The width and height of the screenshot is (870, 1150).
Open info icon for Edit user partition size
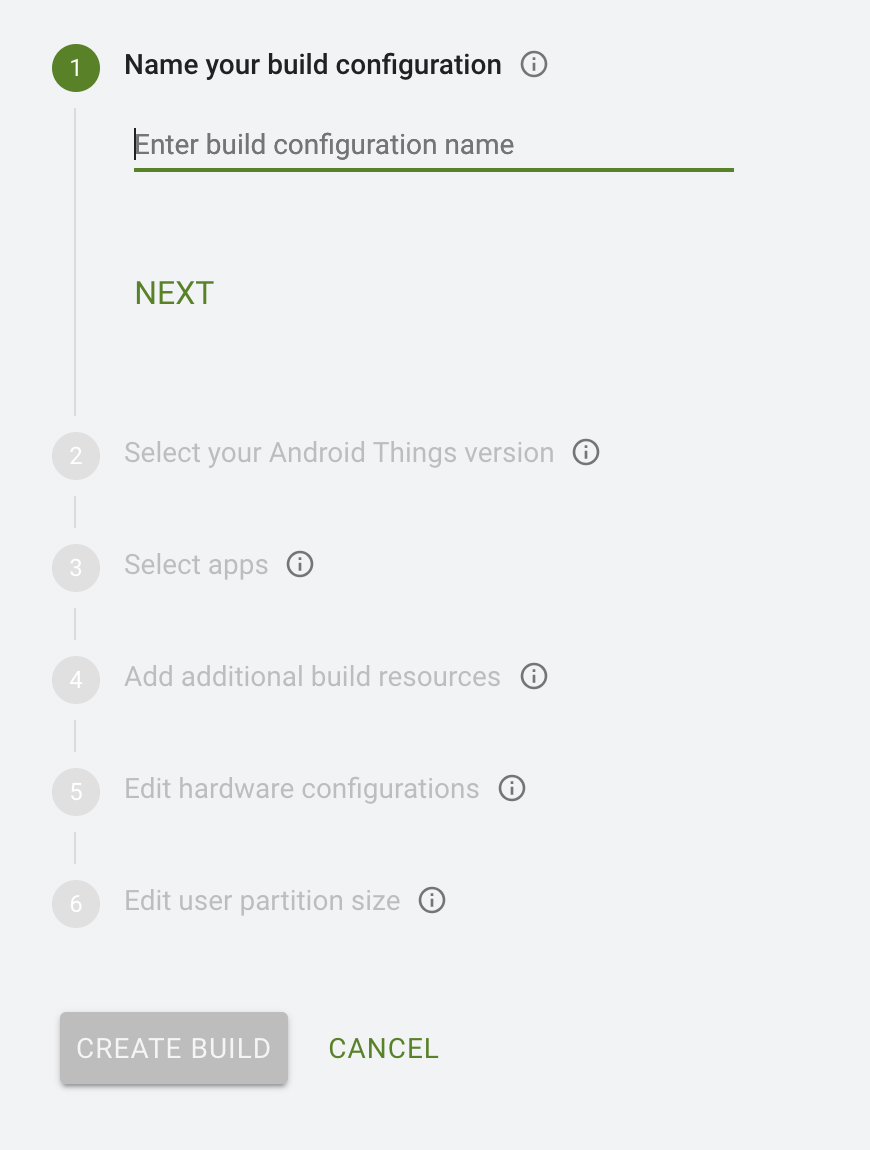coord(431,901)
